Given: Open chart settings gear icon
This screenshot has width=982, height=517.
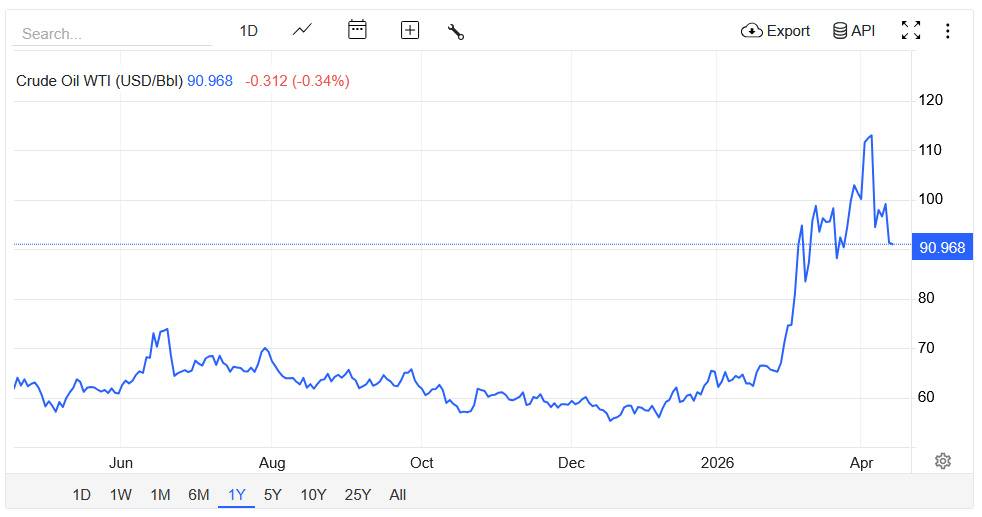Looking at the screenshot, I should 943,461.
